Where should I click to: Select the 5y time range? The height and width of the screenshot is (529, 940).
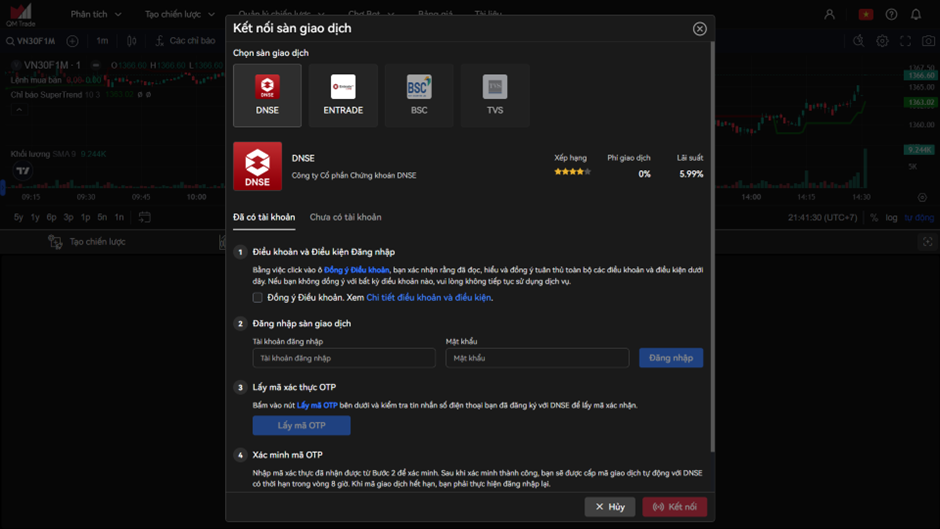pyautogui.click(x=19, y=218)
